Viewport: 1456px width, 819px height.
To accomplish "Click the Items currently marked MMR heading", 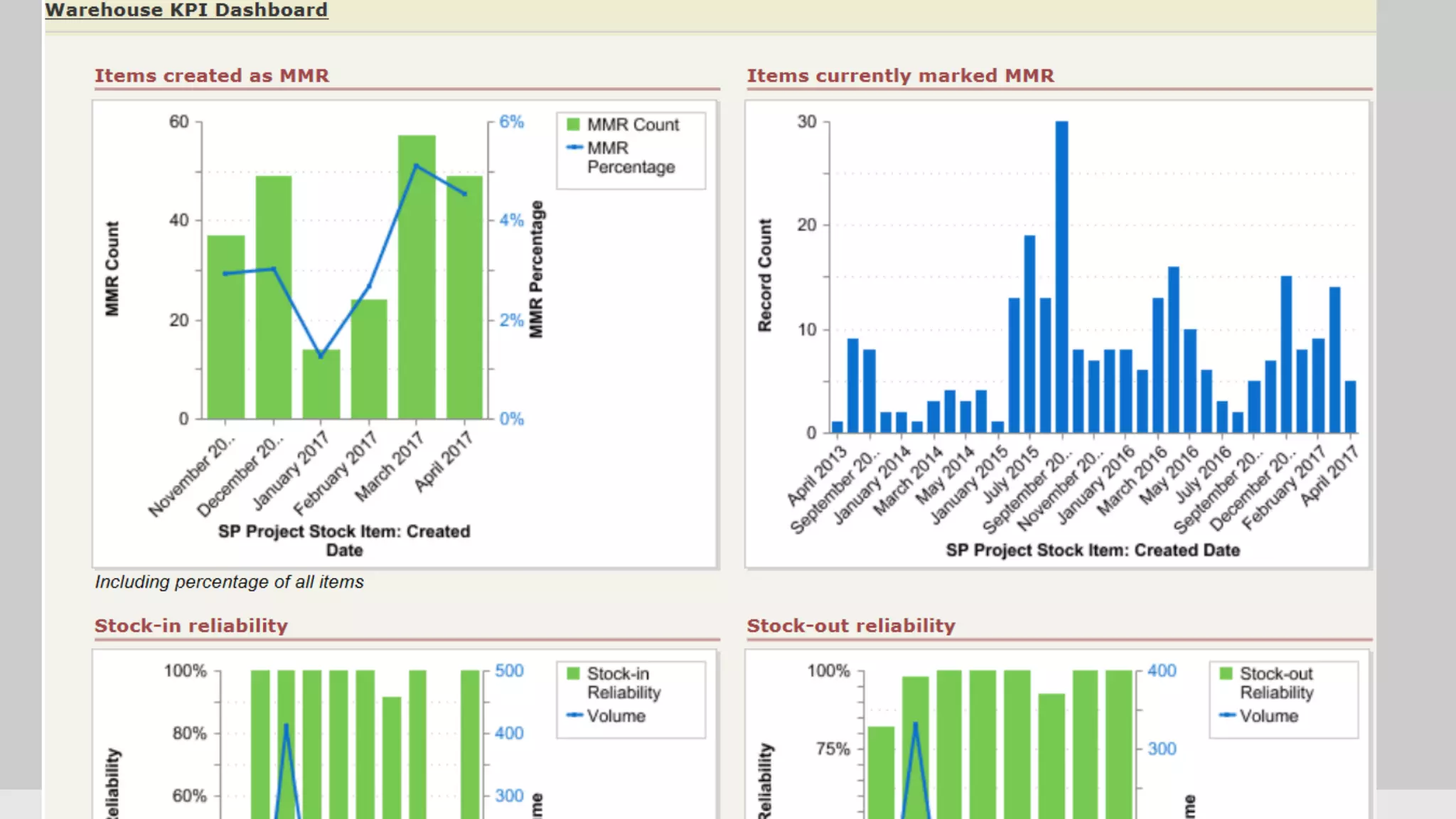I will [x=900, y=75].
